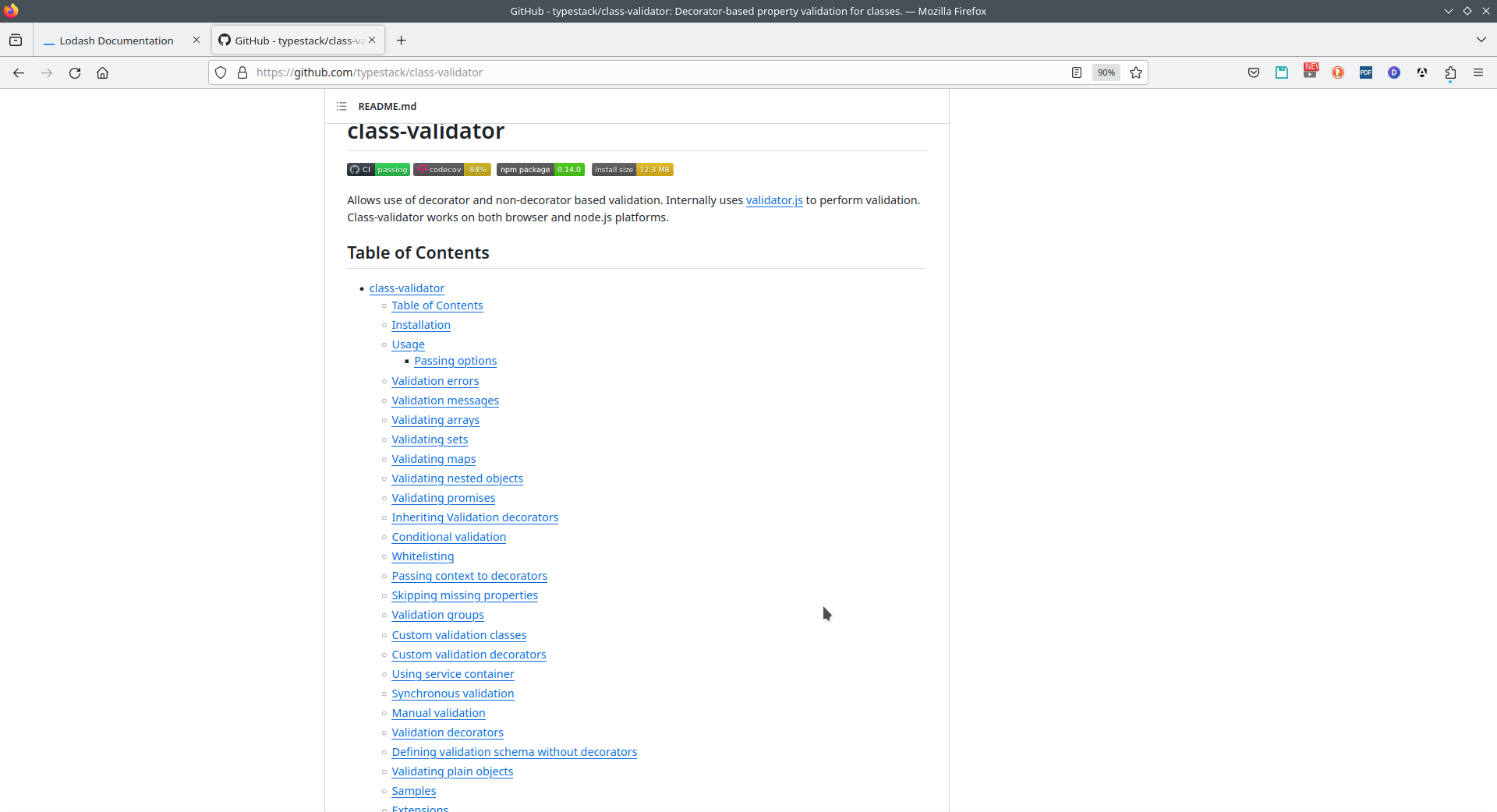Open a new browser tab

pyautogui.click(x=401, y=41)
